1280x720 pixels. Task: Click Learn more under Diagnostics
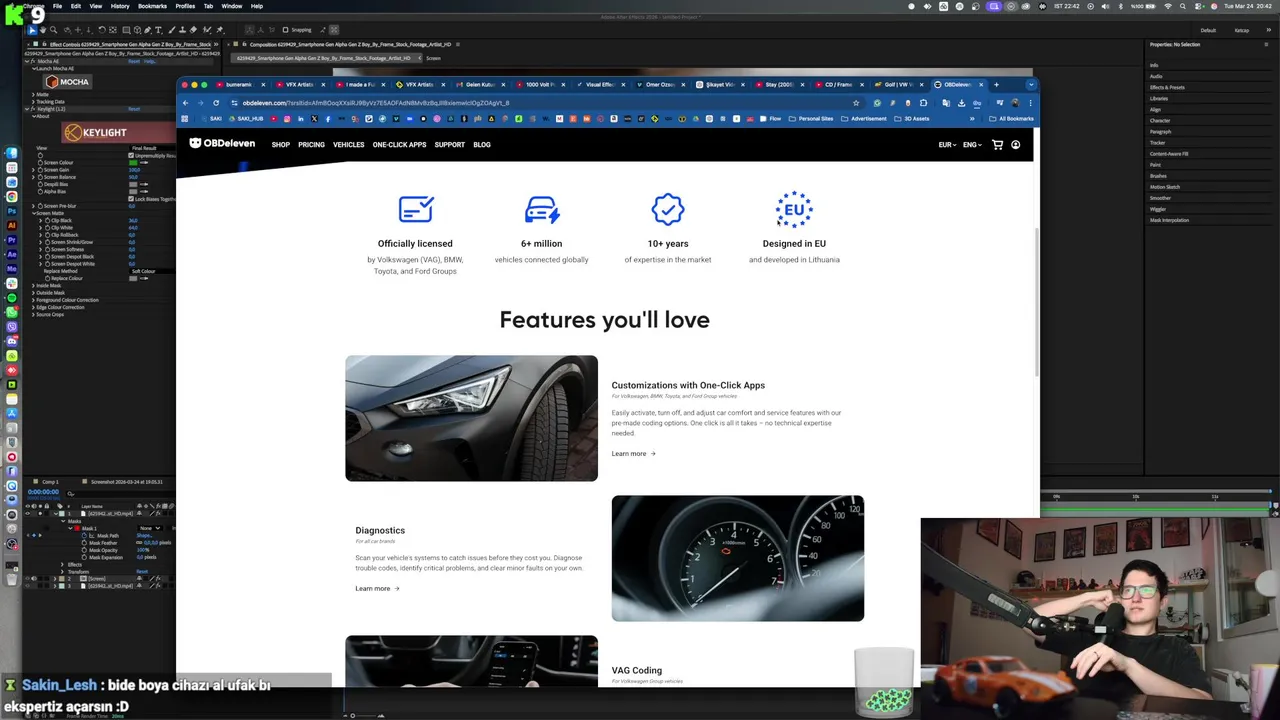377,589
